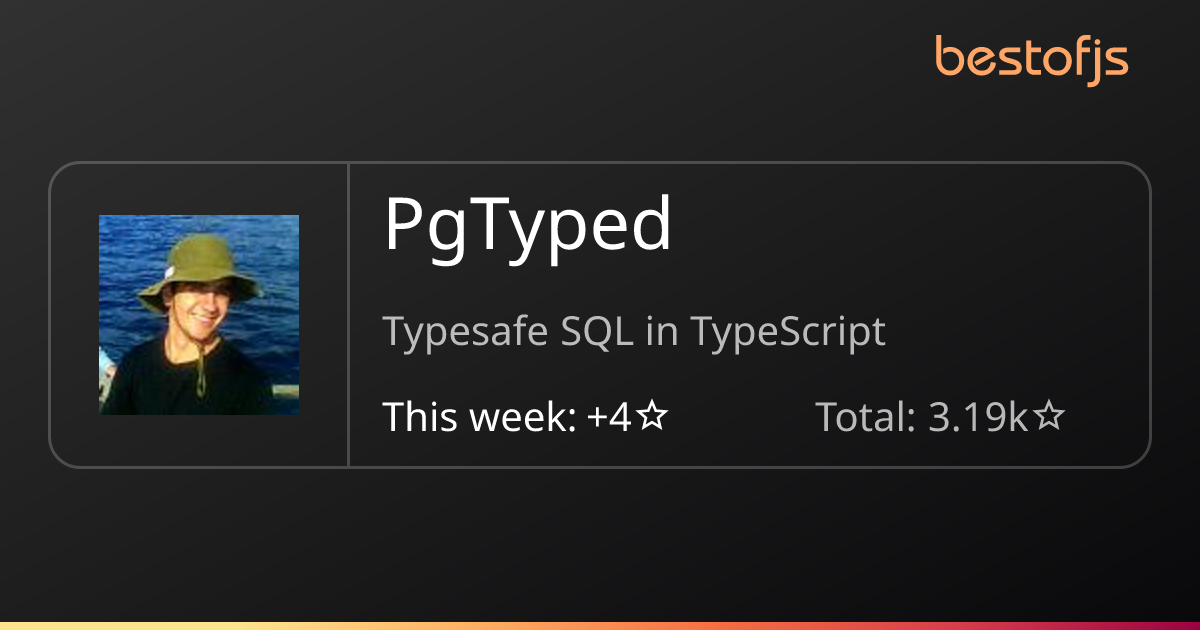This screenshot has width=1200, height=630.
Task: Click the 3.19k total star count
Action: pyautogui.click(x=978, y=417)
